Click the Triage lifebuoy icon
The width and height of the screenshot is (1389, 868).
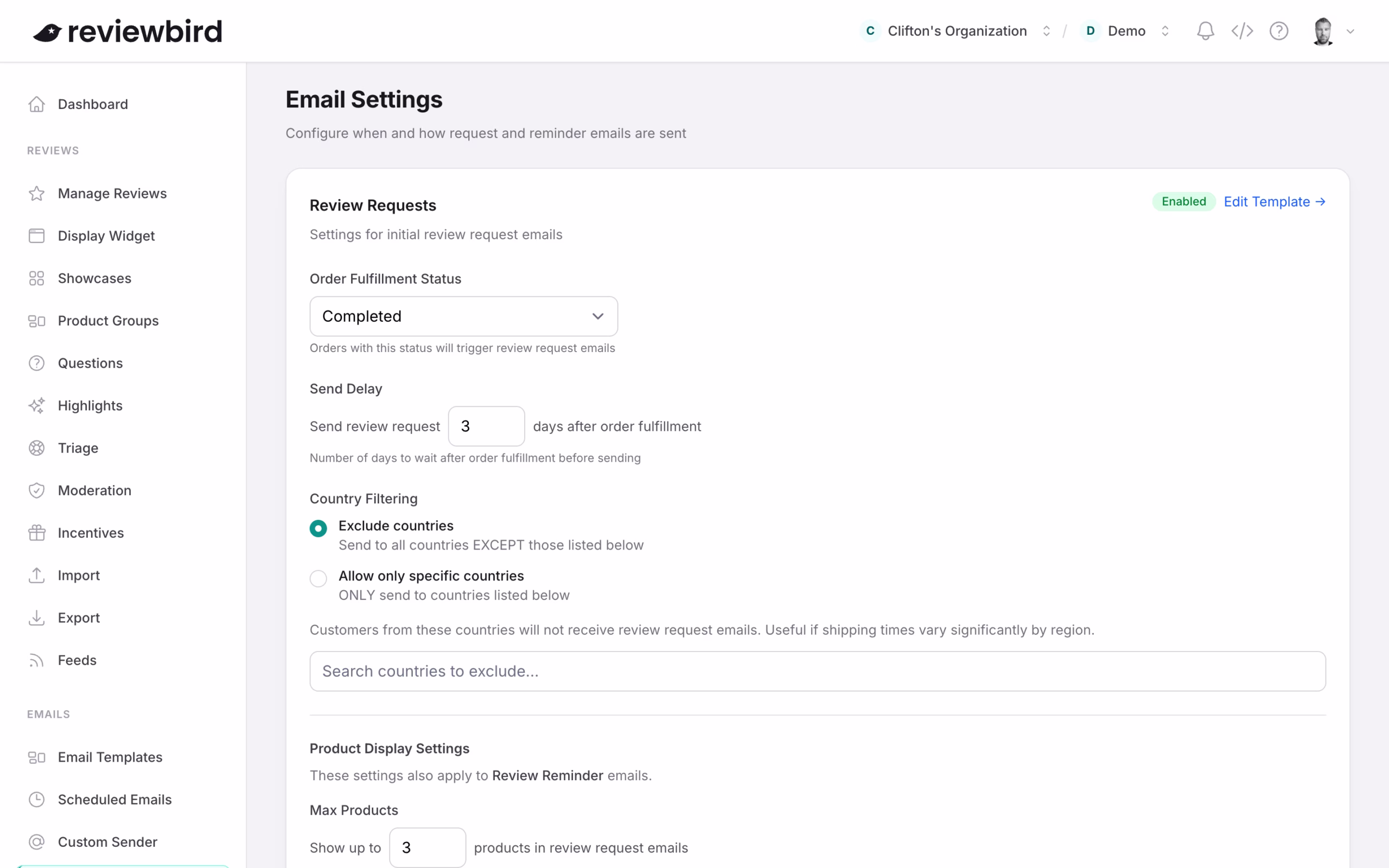click(x=37, y=448)
